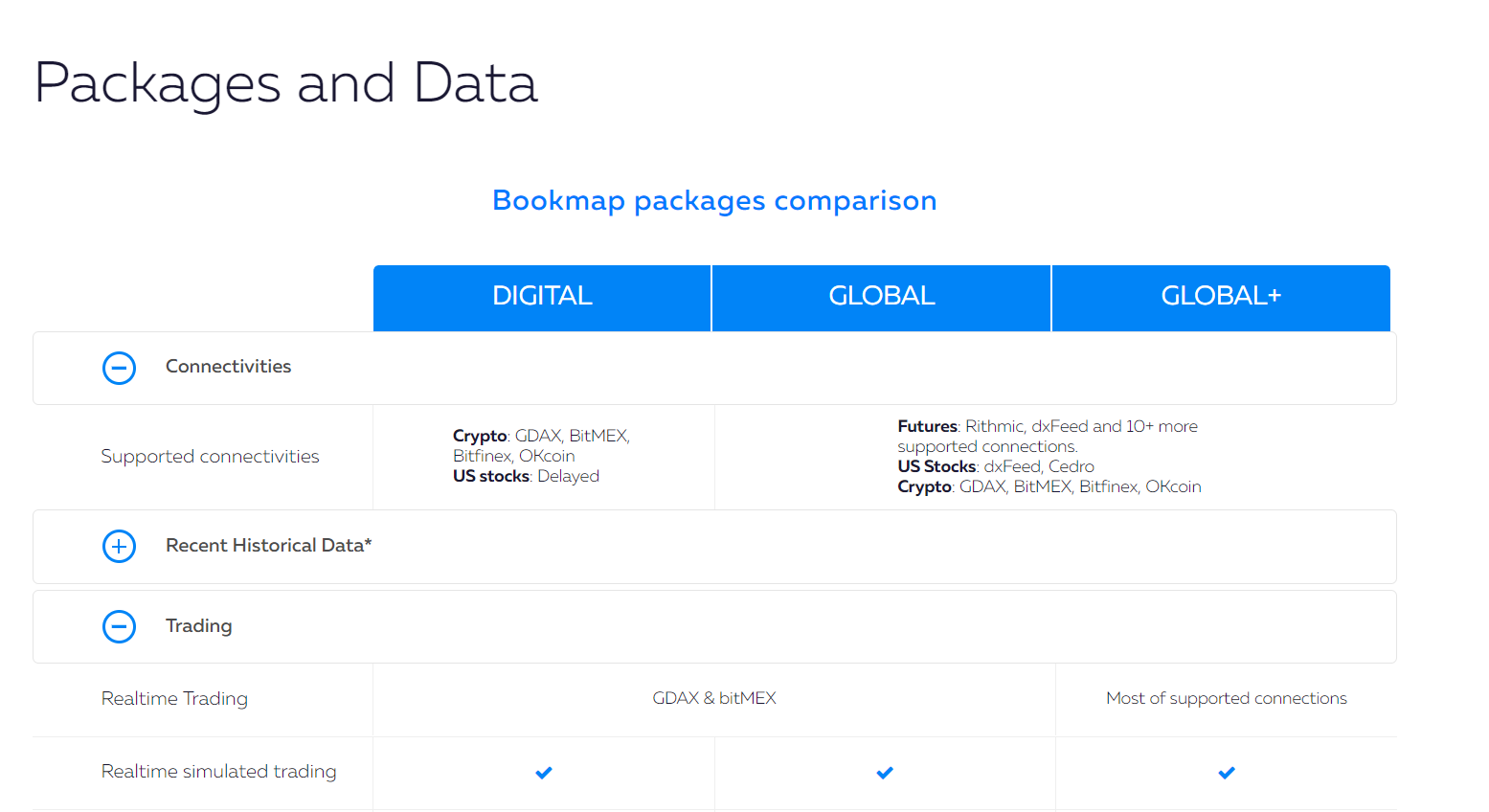Click the Bookmap packages comparison heading
1489x812 pixels.
pyautogui.click(x=714, y=201)
